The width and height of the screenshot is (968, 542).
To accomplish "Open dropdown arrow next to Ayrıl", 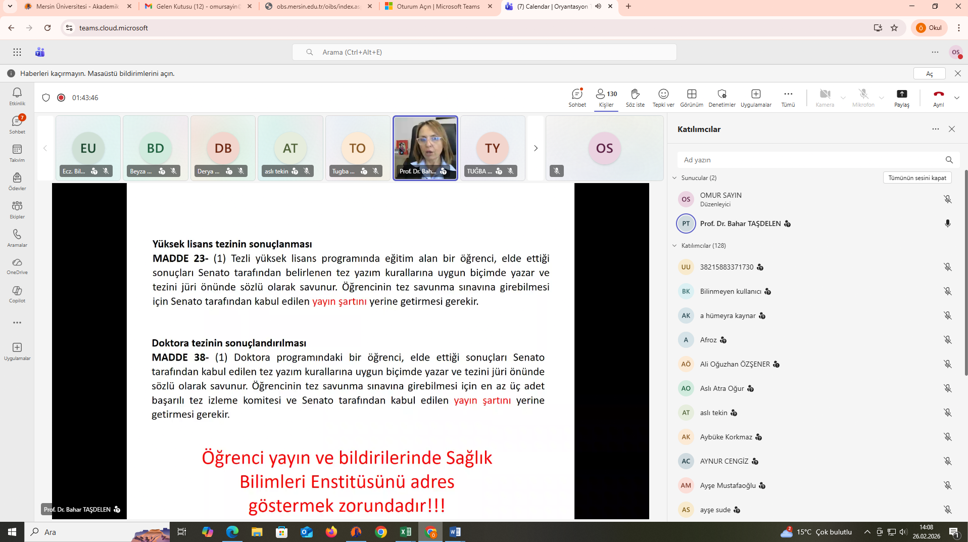I will click(957, 98).
